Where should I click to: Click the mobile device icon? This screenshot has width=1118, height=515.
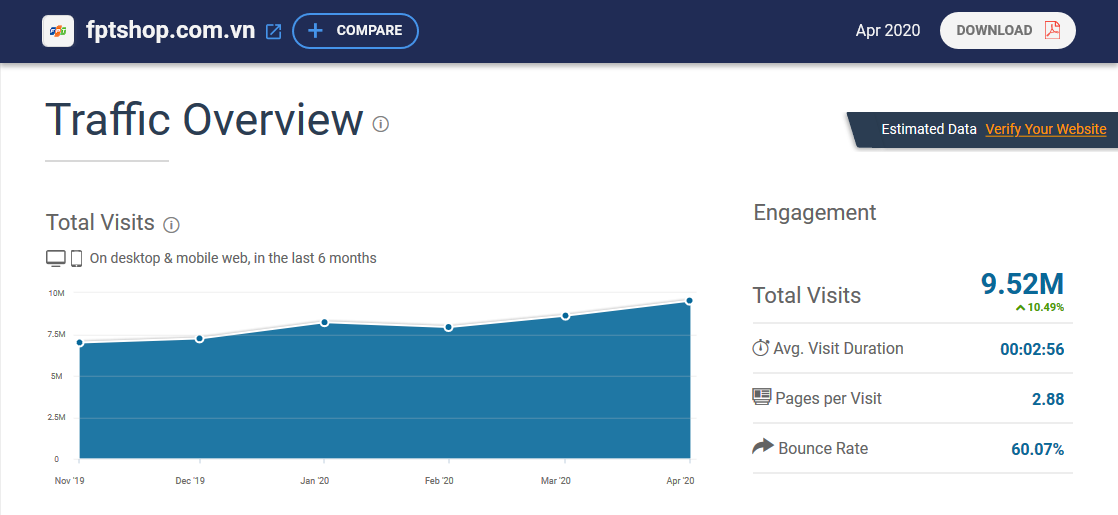[x=76, y=258]
